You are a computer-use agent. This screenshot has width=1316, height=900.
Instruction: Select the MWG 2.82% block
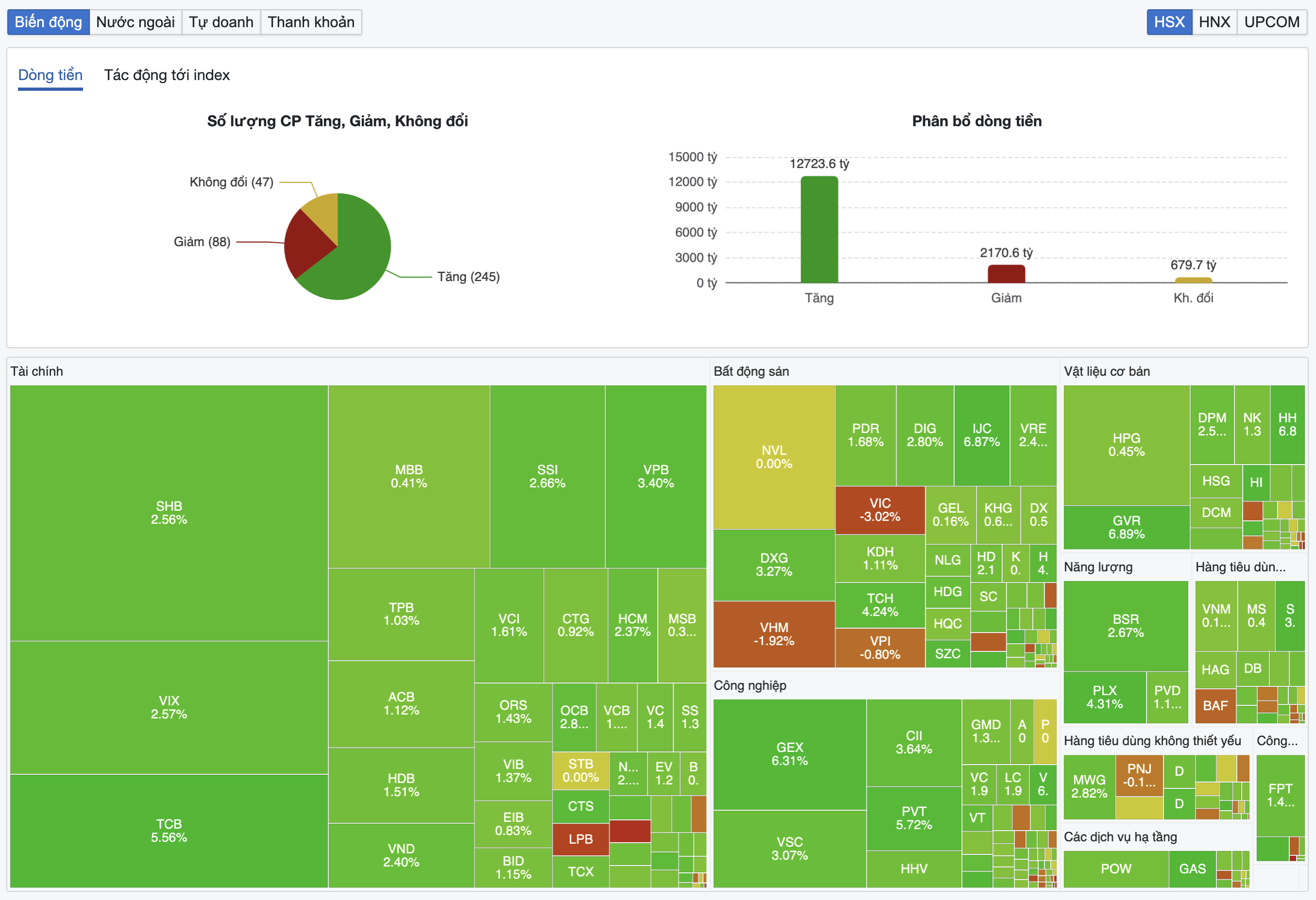(1089, 787)
